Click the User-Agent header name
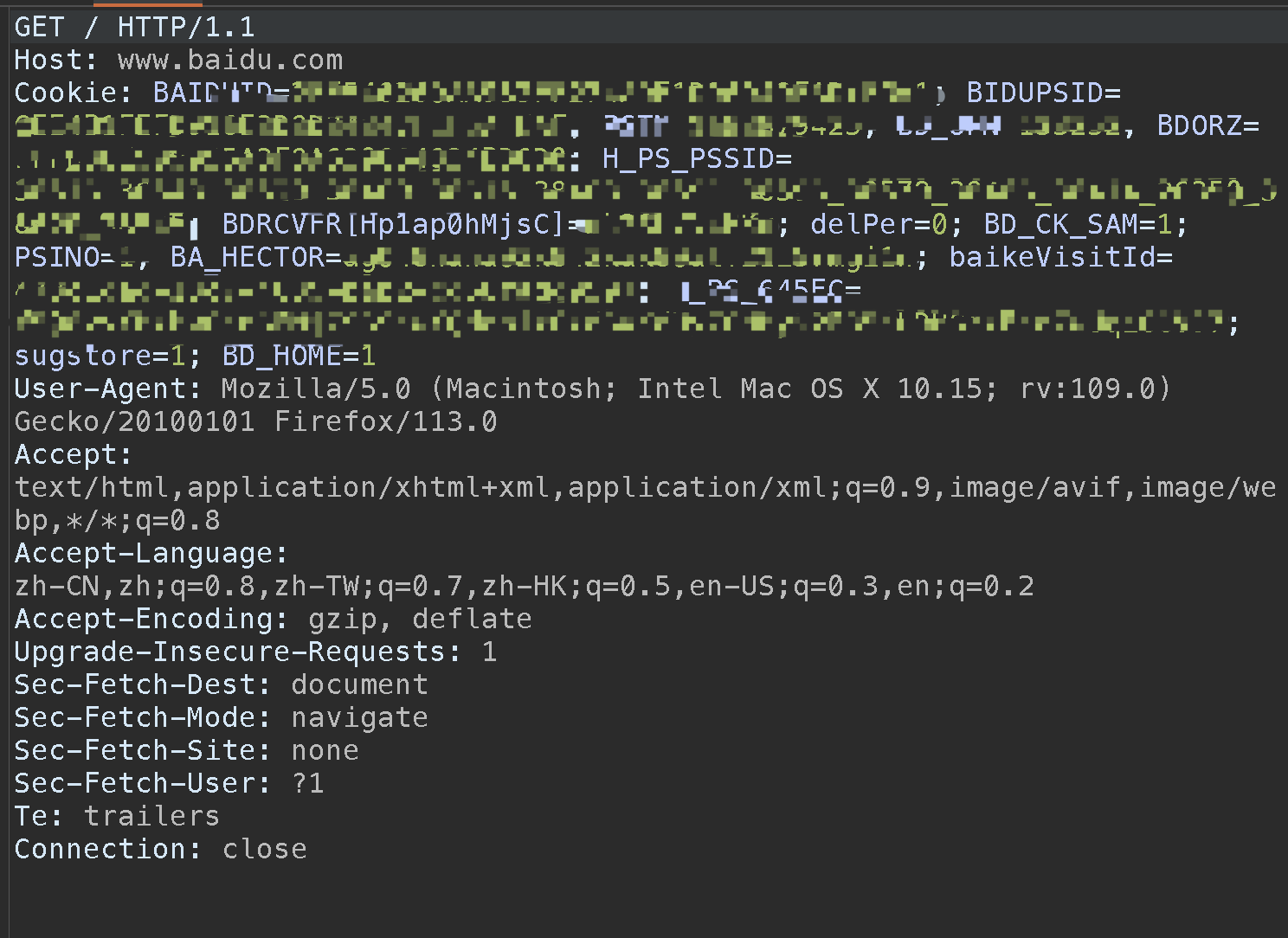The image size is (1288, 938). coord(100,389)
